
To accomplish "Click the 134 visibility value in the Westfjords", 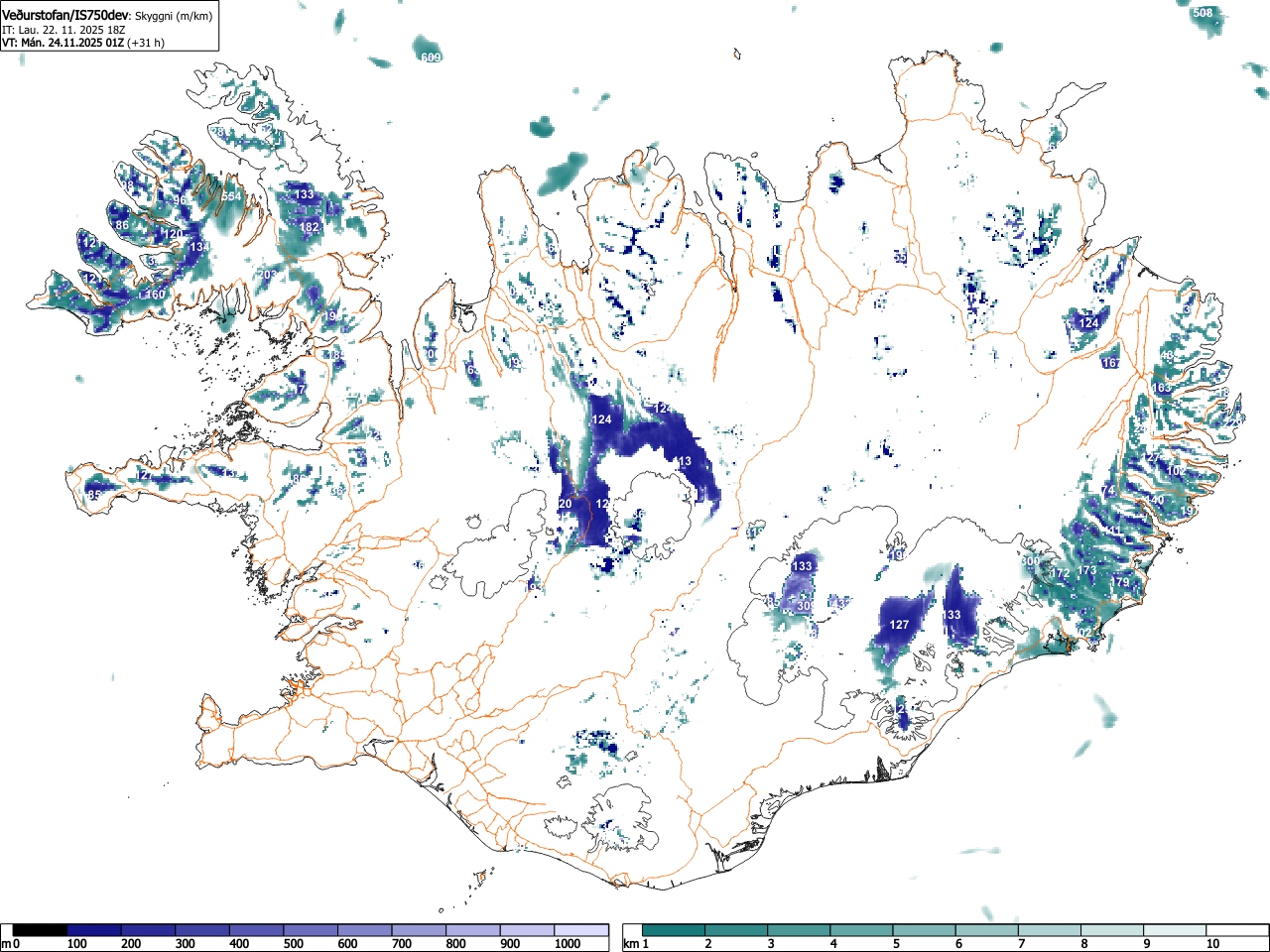I will pyautogui.click(x=199, y=247).
